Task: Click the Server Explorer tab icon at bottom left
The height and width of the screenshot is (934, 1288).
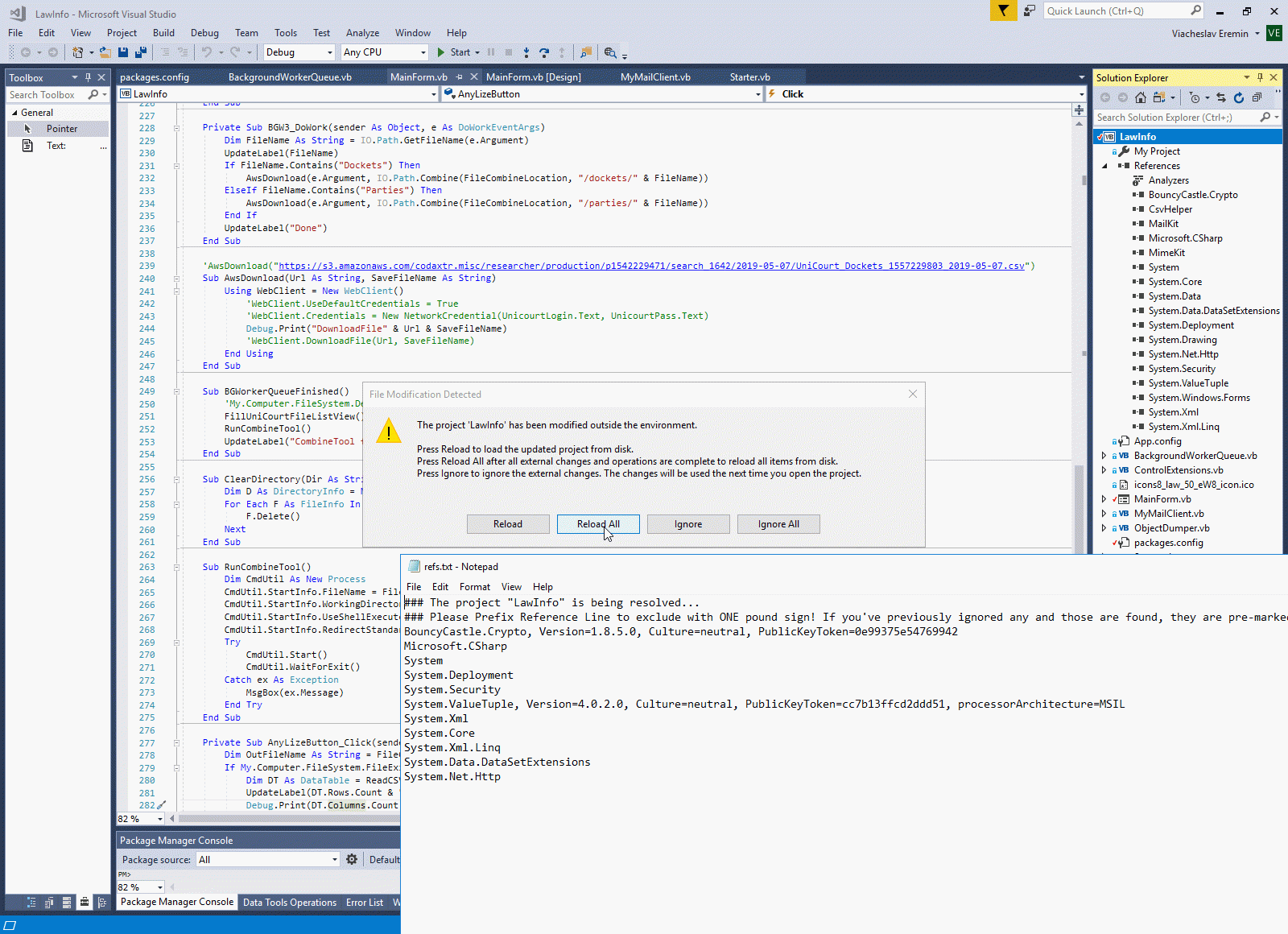Action: click(x=67, y=903)
